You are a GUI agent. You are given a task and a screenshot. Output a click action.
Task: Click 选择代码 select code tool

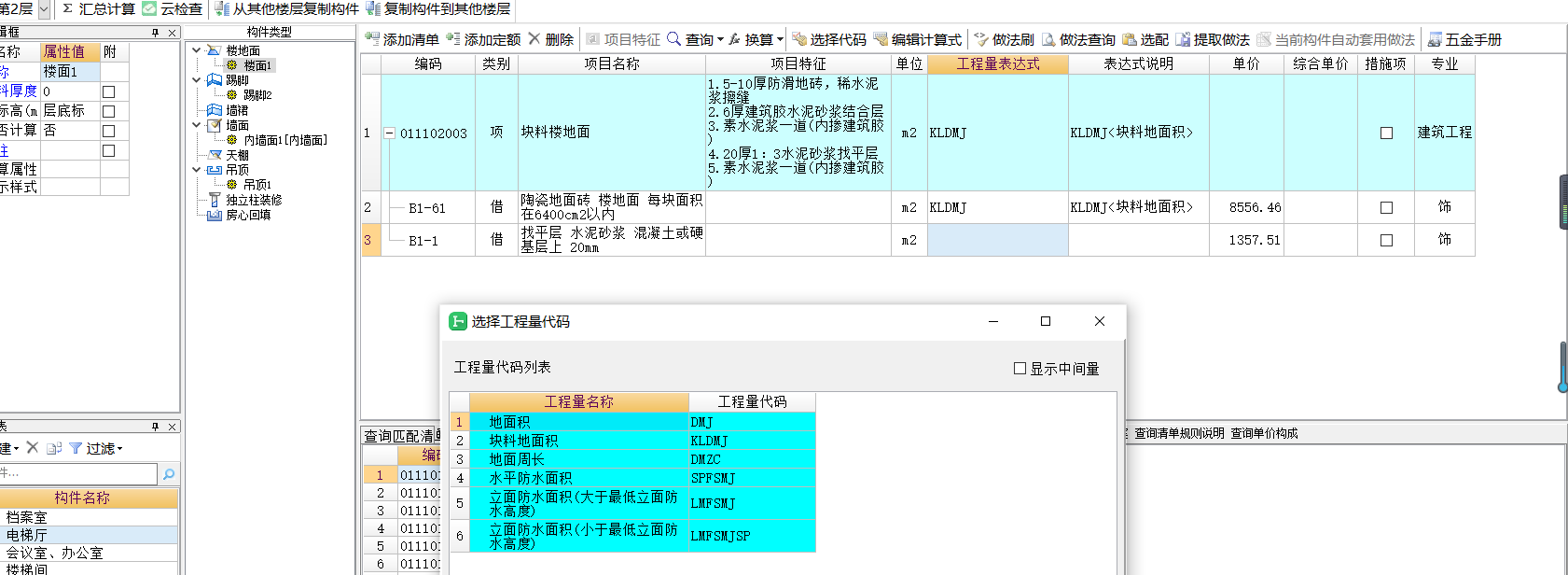click(829, 39)
